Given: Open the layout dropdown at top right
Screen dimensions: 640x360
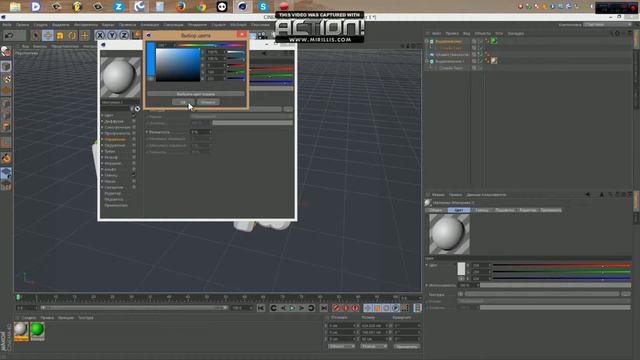Looking at the screenshot, I should click(x=608, y=24).
